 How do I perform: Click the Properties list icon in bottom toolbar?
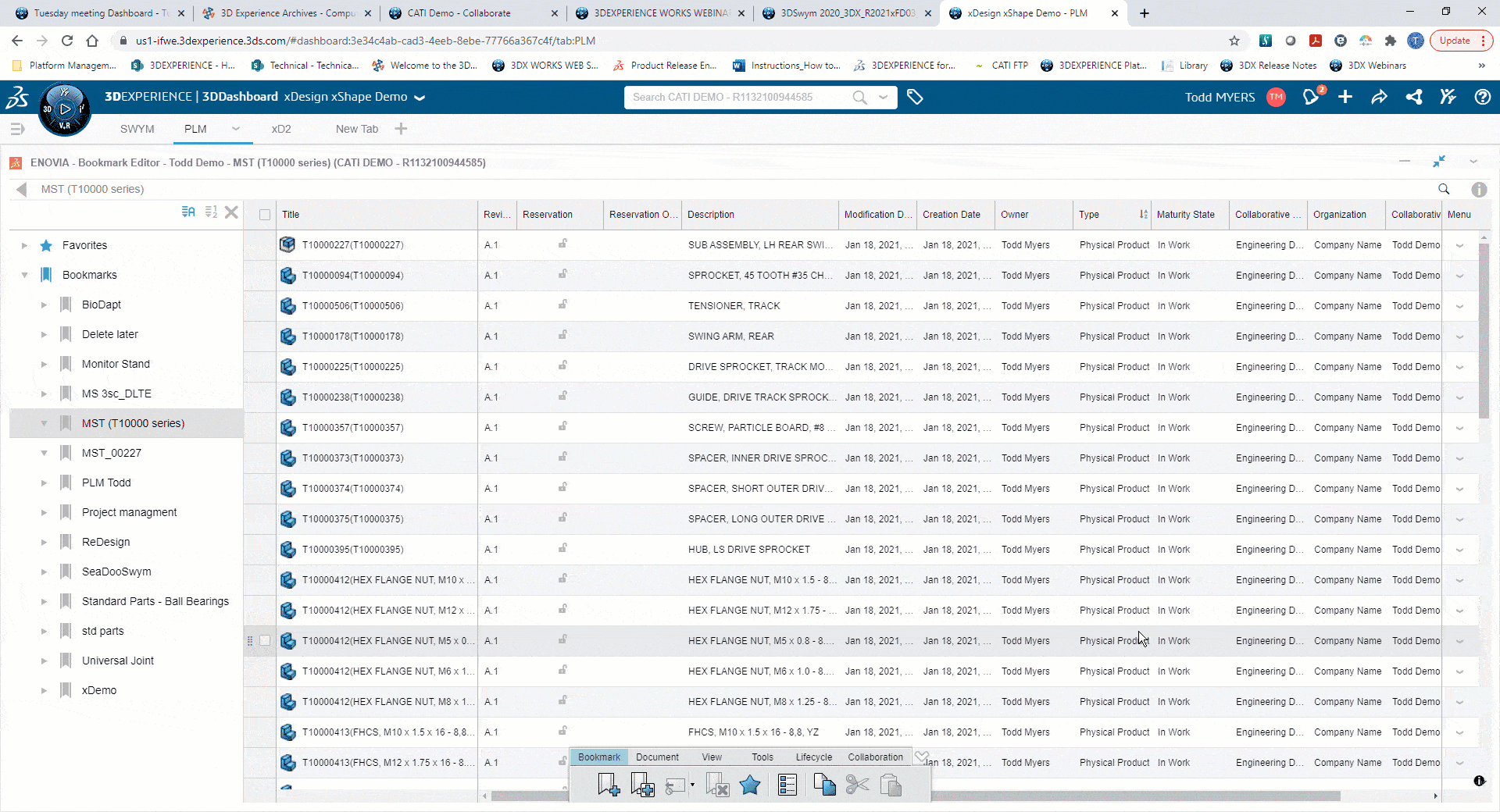pos(787,785)
